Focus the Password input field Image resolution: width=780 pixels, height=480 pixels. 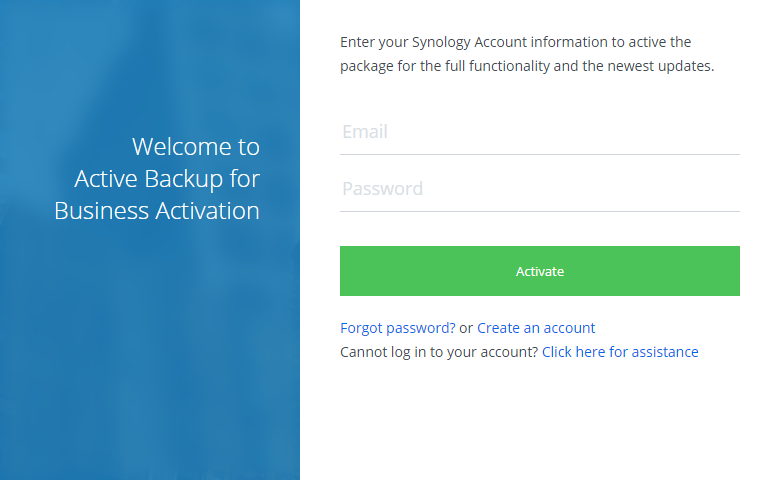click(539, 189)
